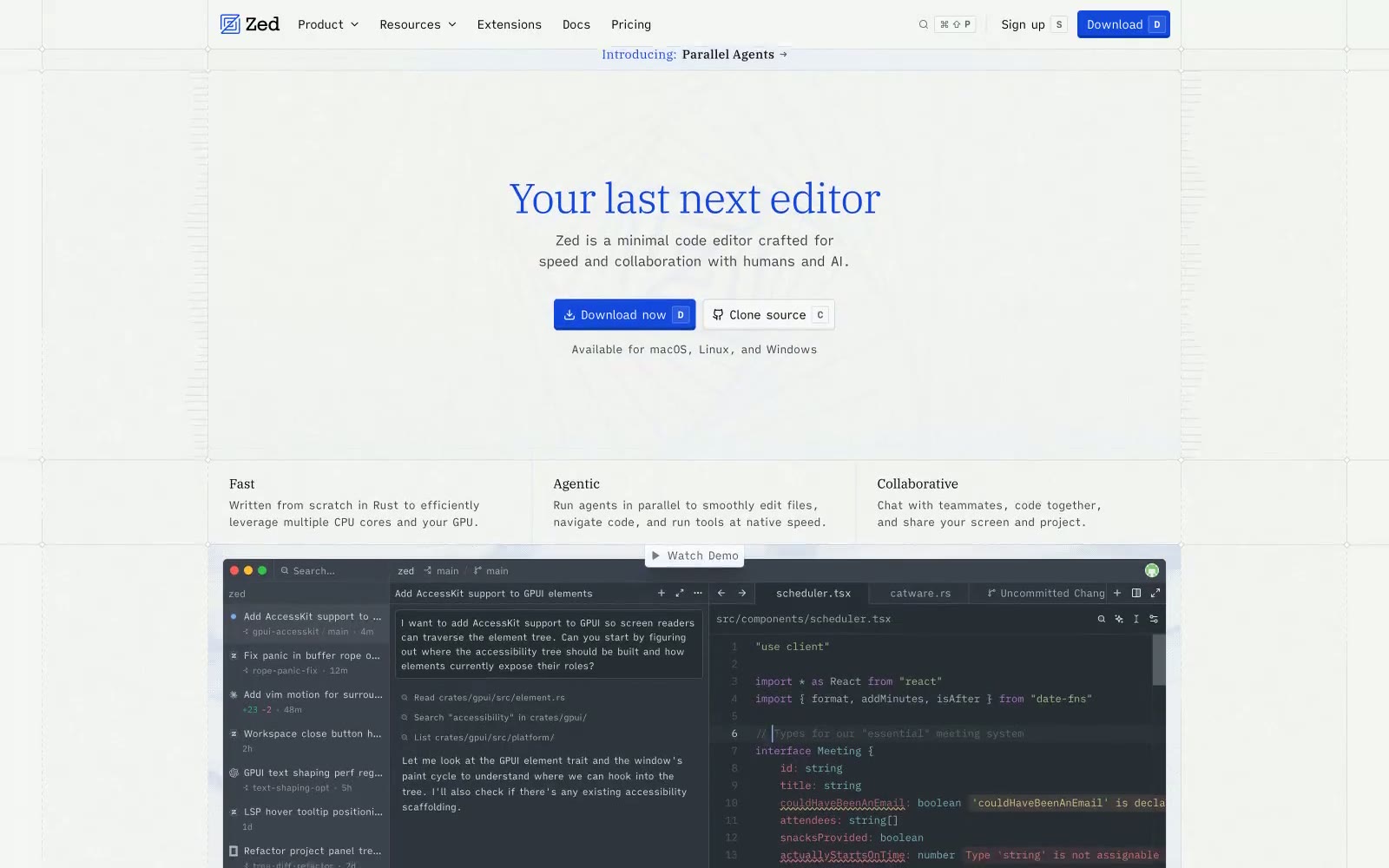
Task: Switch to the catware.rs tab
Action: [920, 593]
